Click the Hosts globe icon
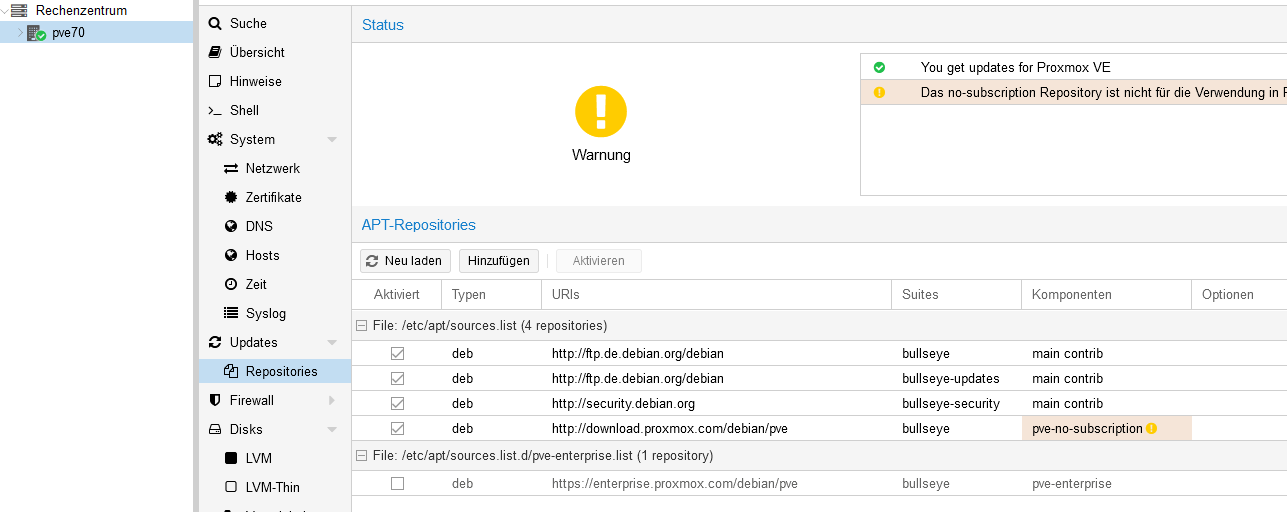The height and width of the screenshot is (512, 1287). [x=231, y=255]
